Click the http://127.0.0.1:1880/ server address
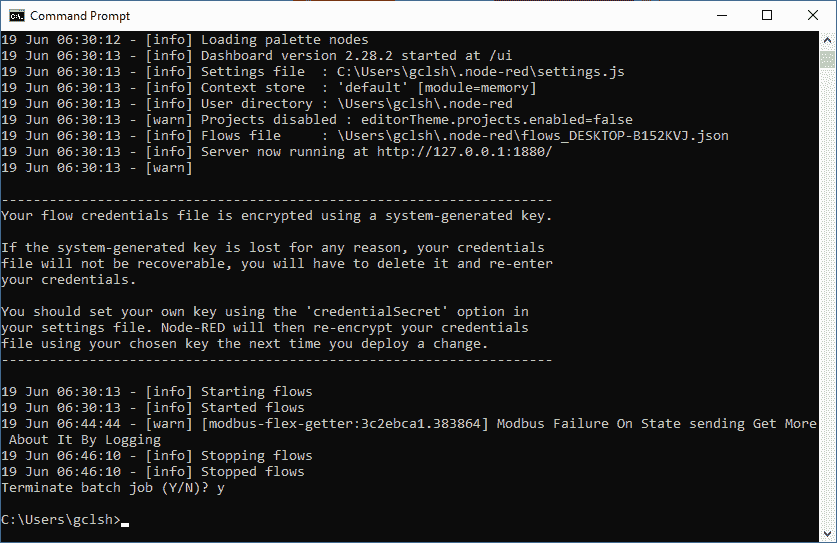 [464, 152]
